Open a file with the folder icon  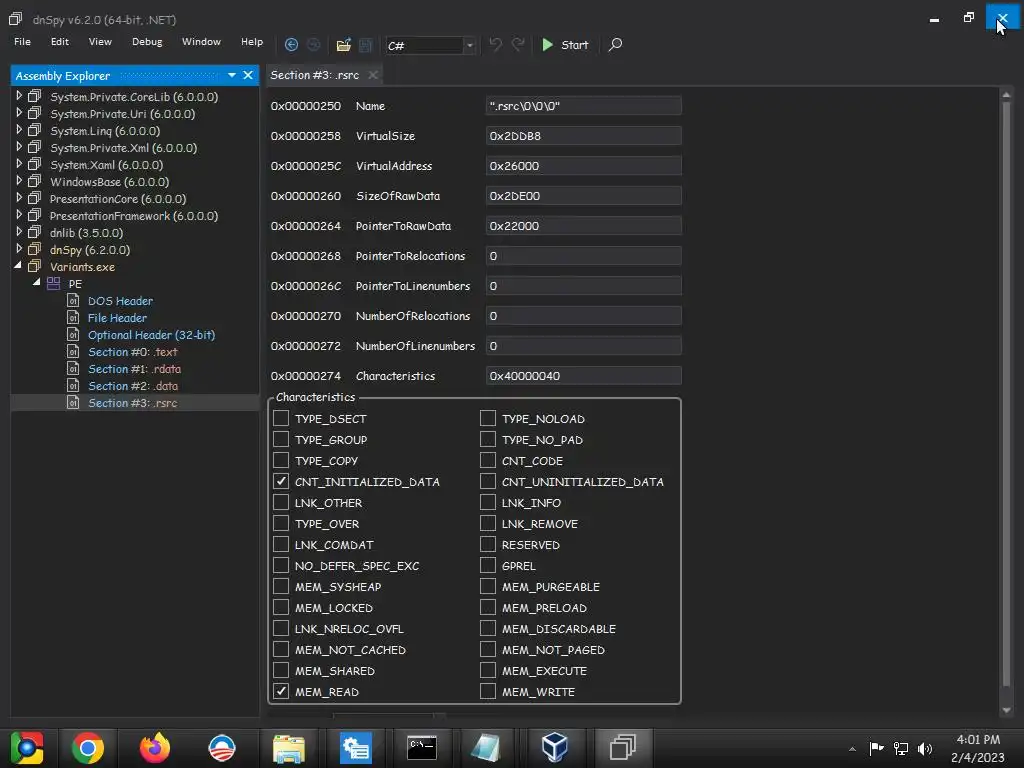pyautogui.click(x=344, y=45)
